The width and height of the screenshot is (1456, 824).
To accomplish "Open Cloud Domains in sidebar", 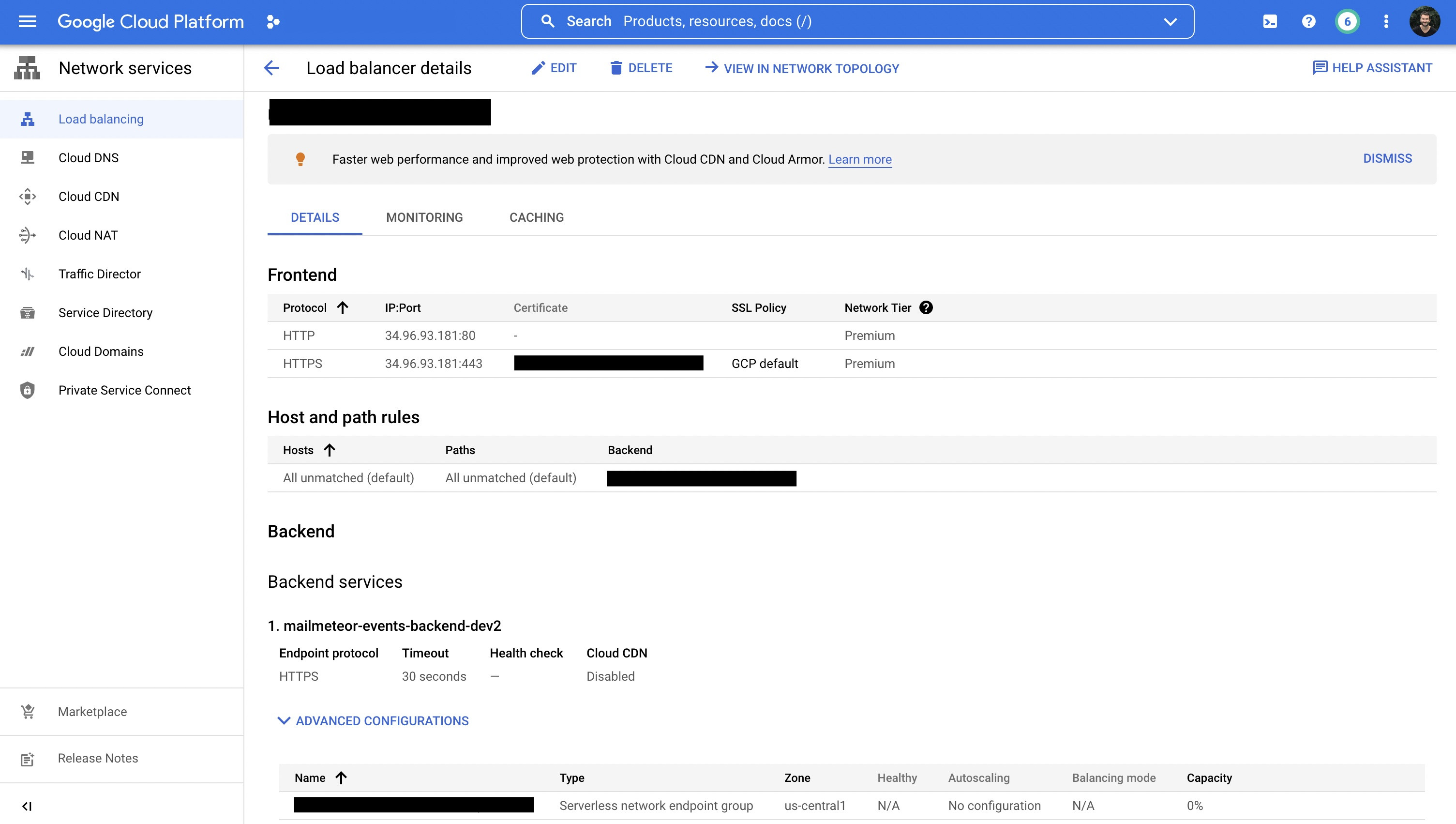I will click(101, 351).
